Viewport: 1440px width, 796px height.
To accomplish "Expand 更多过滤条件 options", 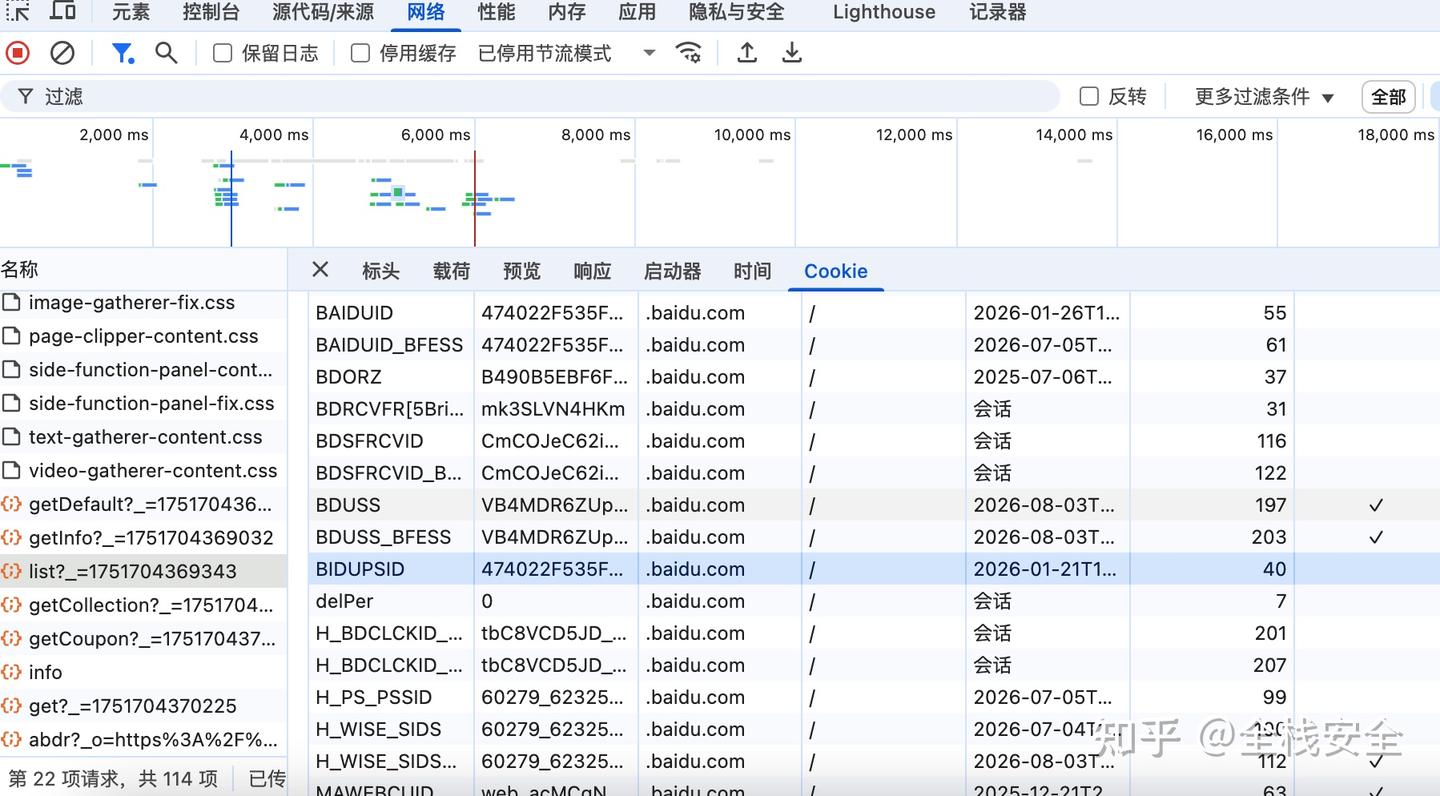I will click(x=1256, y=96).
